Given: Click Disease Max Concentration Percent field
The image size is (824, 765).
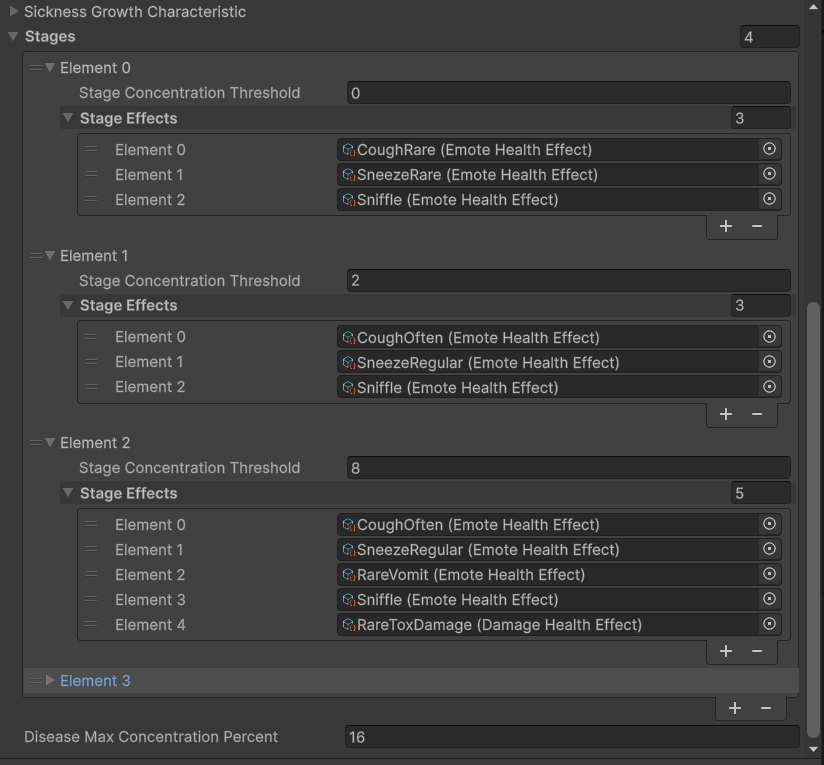Looking at the screenshot, I should coord(572,737).
